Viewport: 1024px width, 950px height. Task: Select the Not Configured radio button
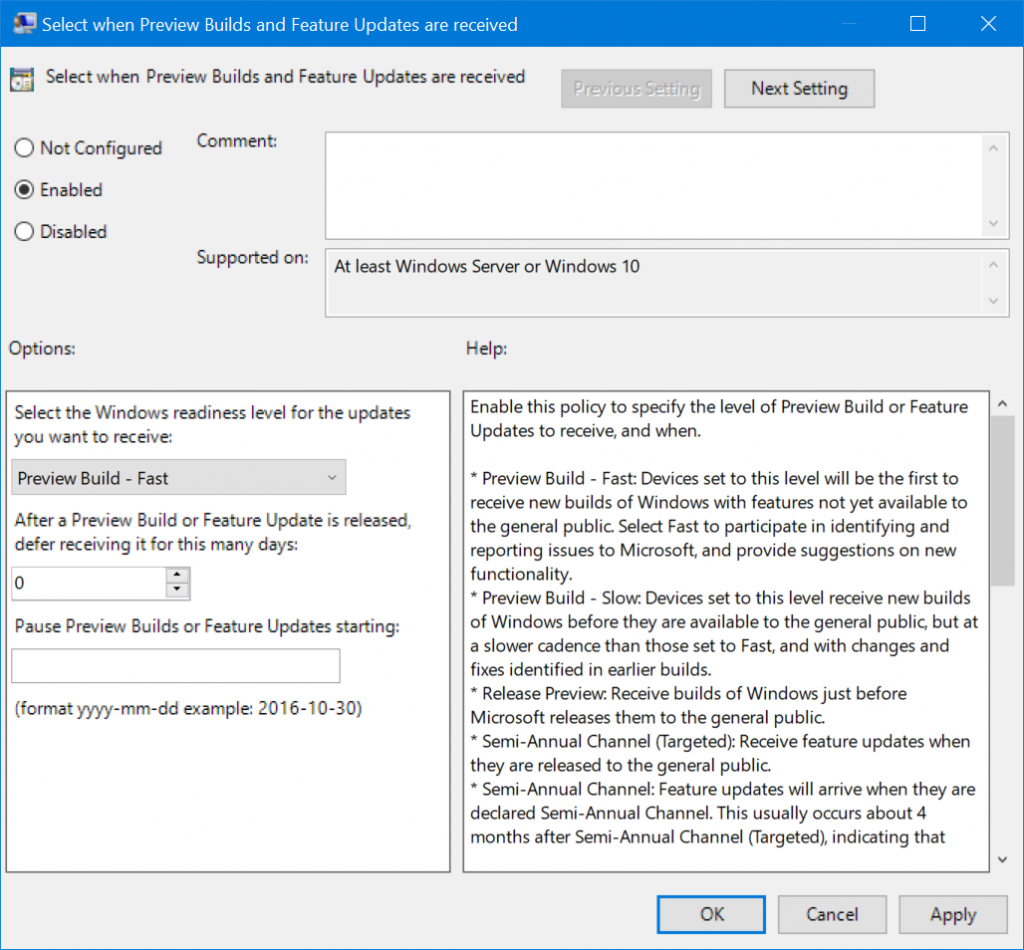pyautogui.click(x=22, y=148)
